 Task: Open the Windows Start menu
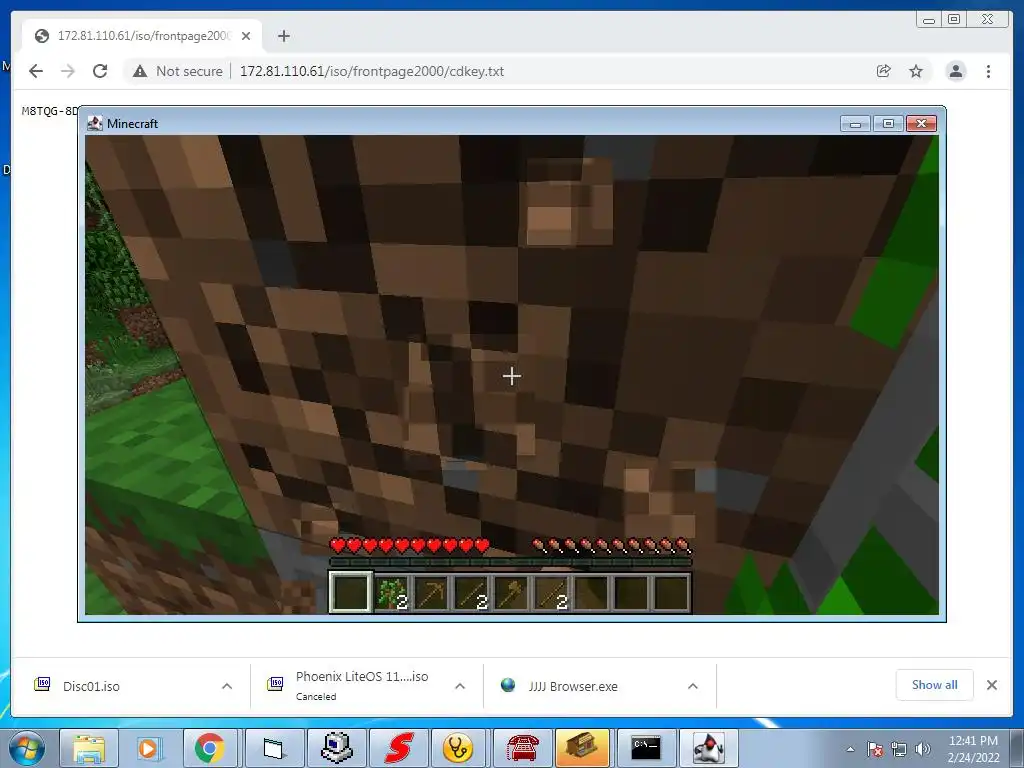tap(27, 748)
